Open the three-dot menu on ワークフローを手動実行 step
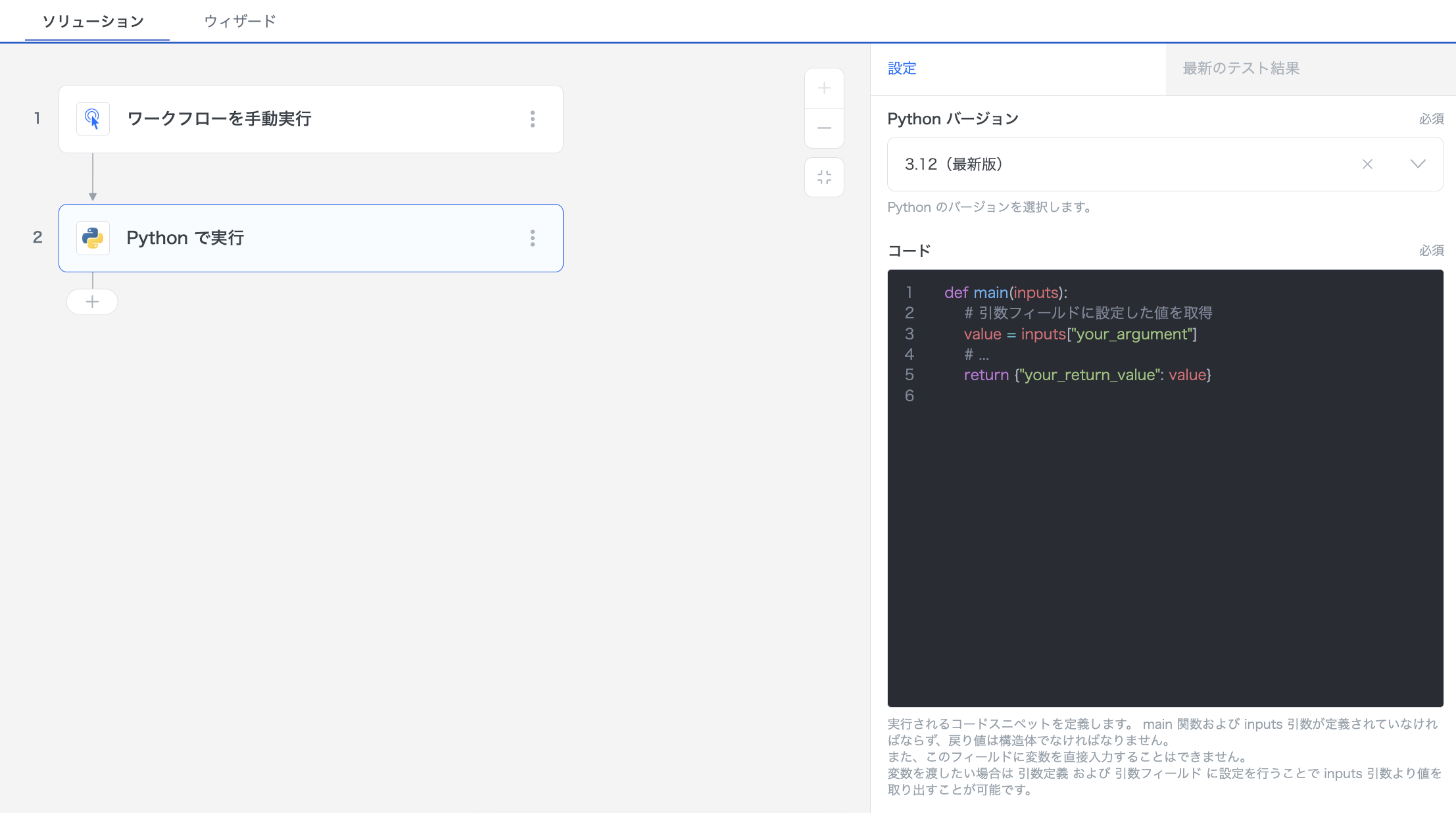This screenshot has width=1456, height=813. pos(533,119)
